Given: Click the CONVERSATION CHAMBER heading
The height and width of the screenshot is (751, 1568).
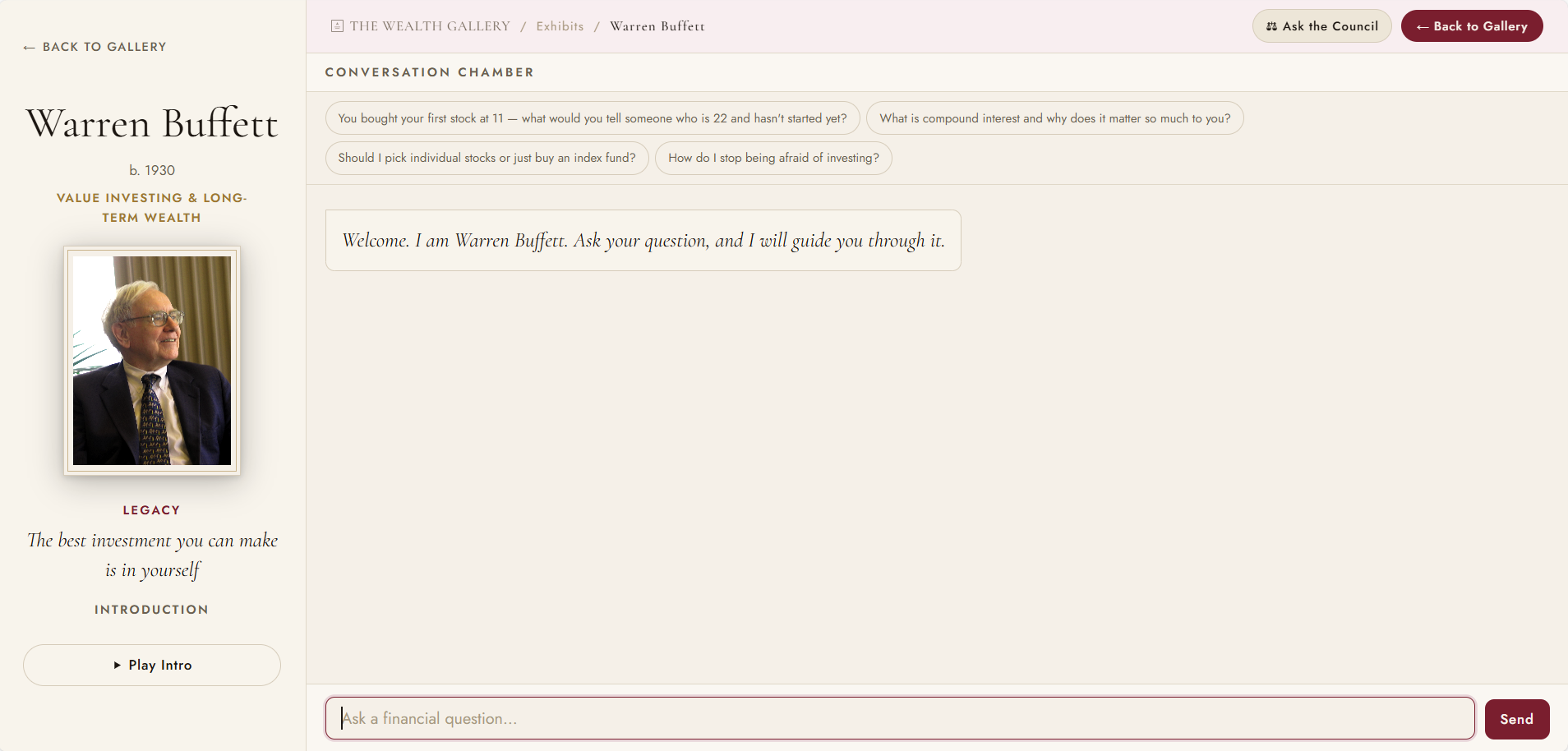Looking at the screenshot, I should point(430,72).
